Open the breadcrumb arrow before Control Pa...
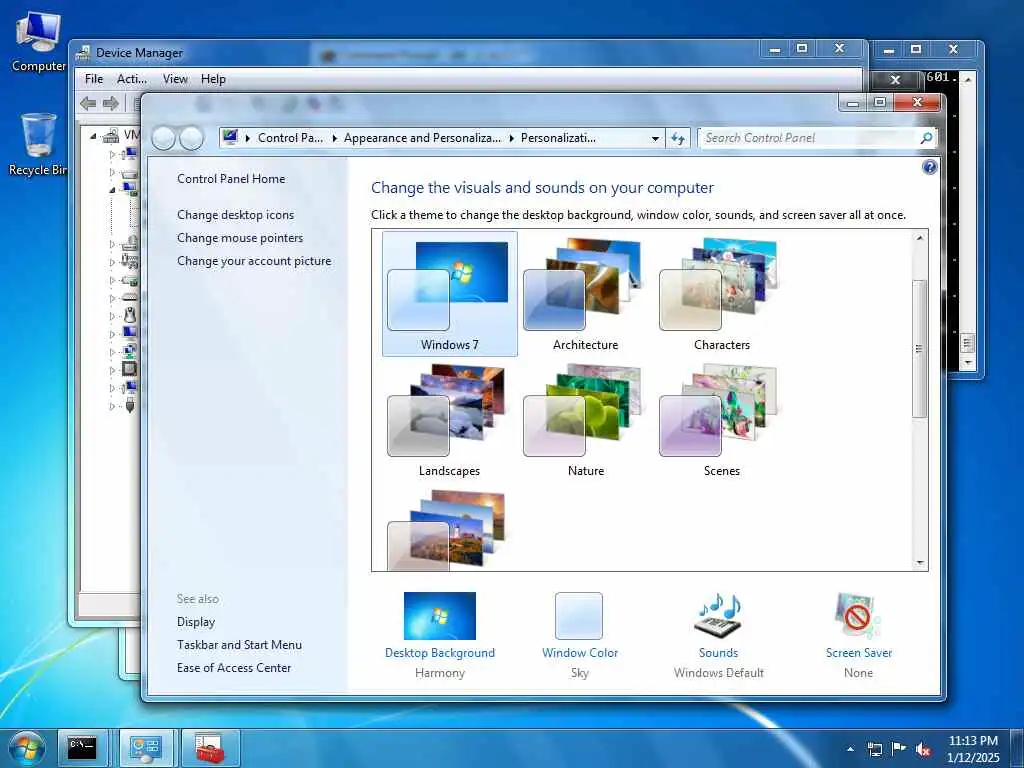1024x768 pixels. 248,138
